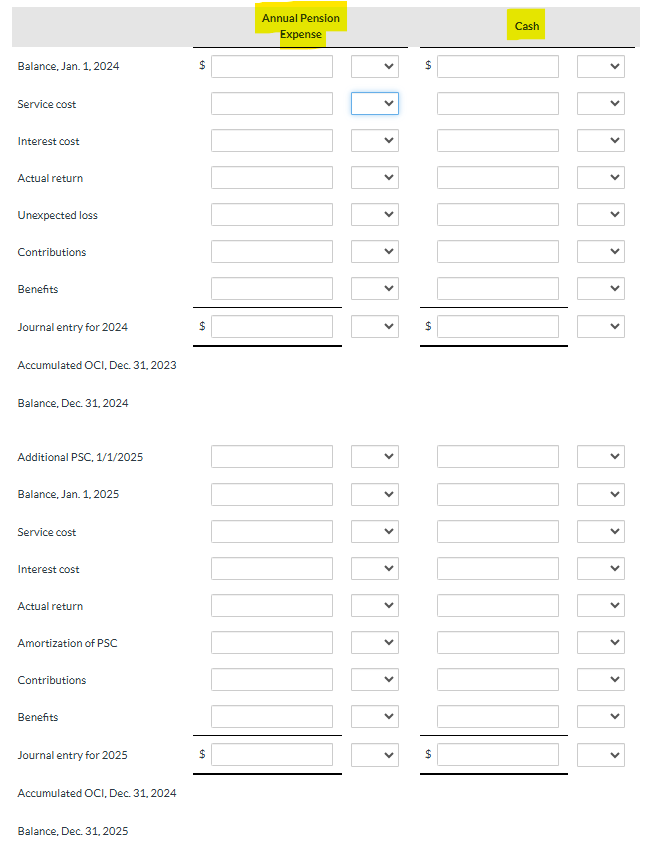Click Annual Pension Expense field for Unexpected loss

point(272,214)
